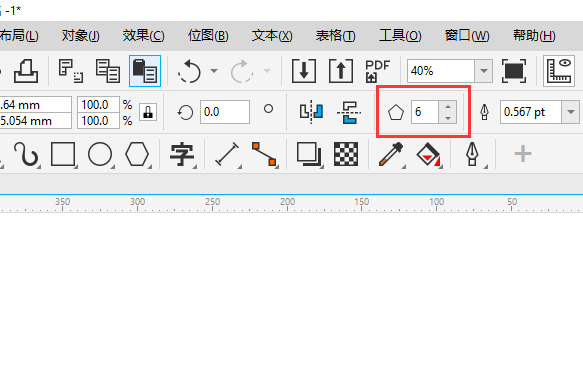Select the Ellipse tool
The width and height of the screenshot is (583, 374).
100,154
